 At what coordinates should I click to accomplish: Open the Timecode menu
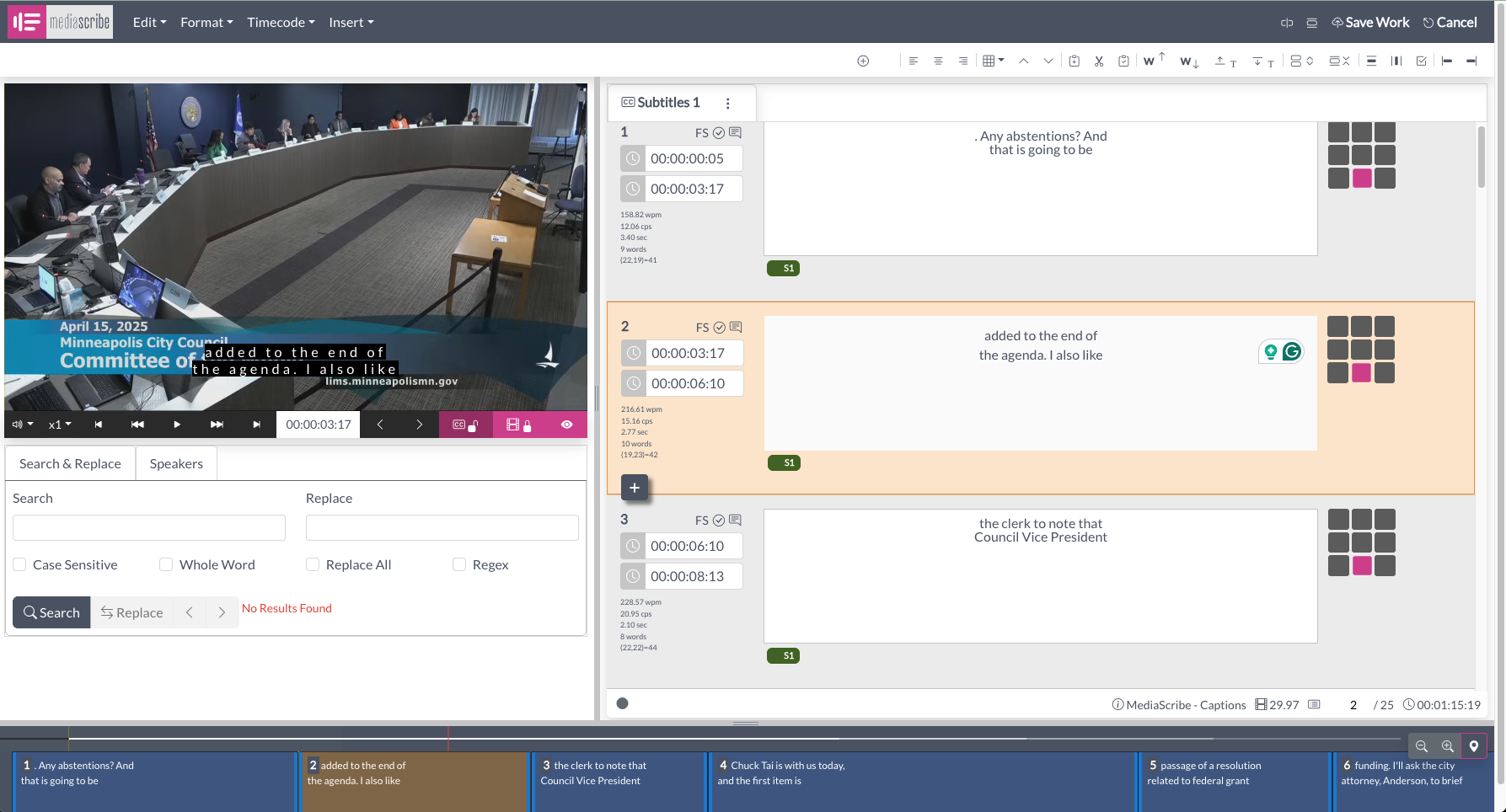280,22
